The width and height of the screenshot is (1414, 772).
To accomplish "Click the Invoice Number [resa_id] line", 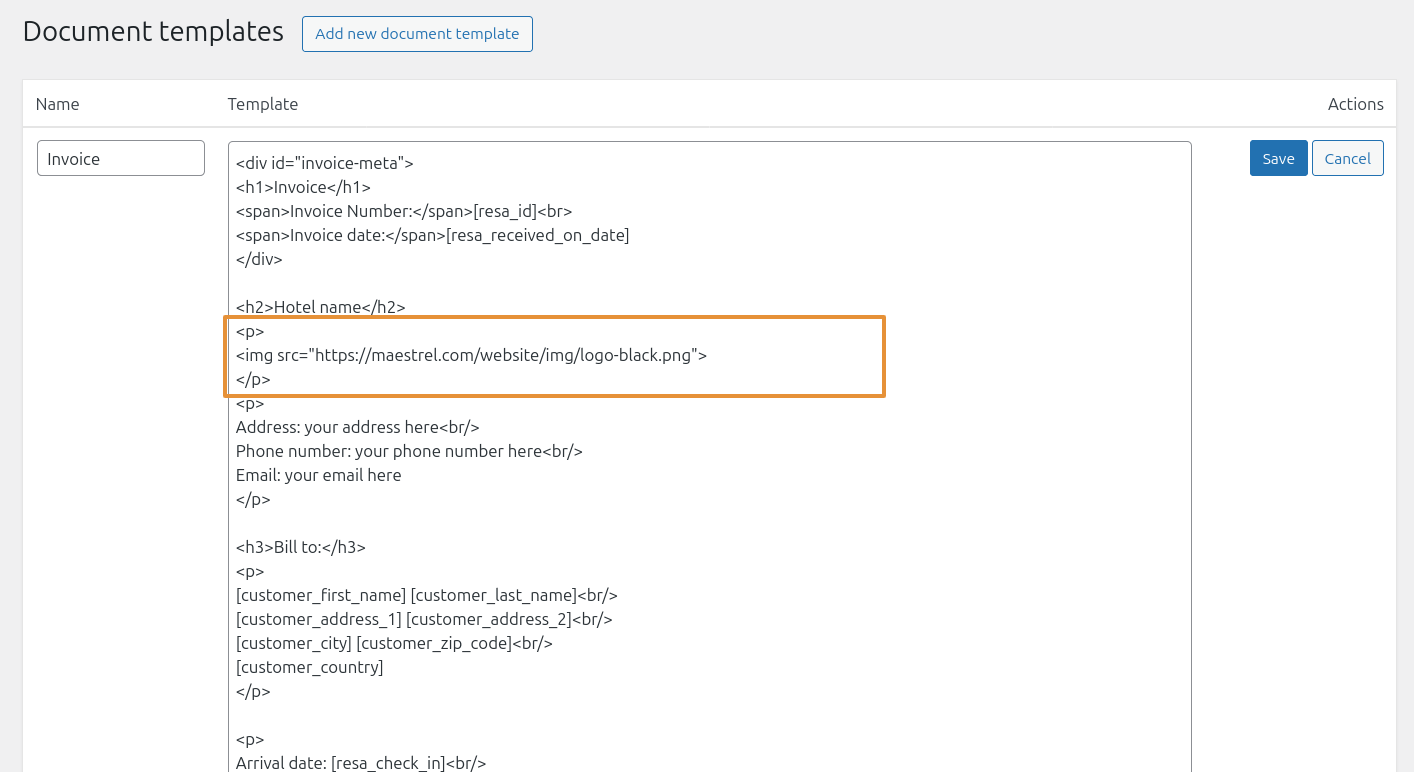I will pyautogui.click(x=403, y=211).
